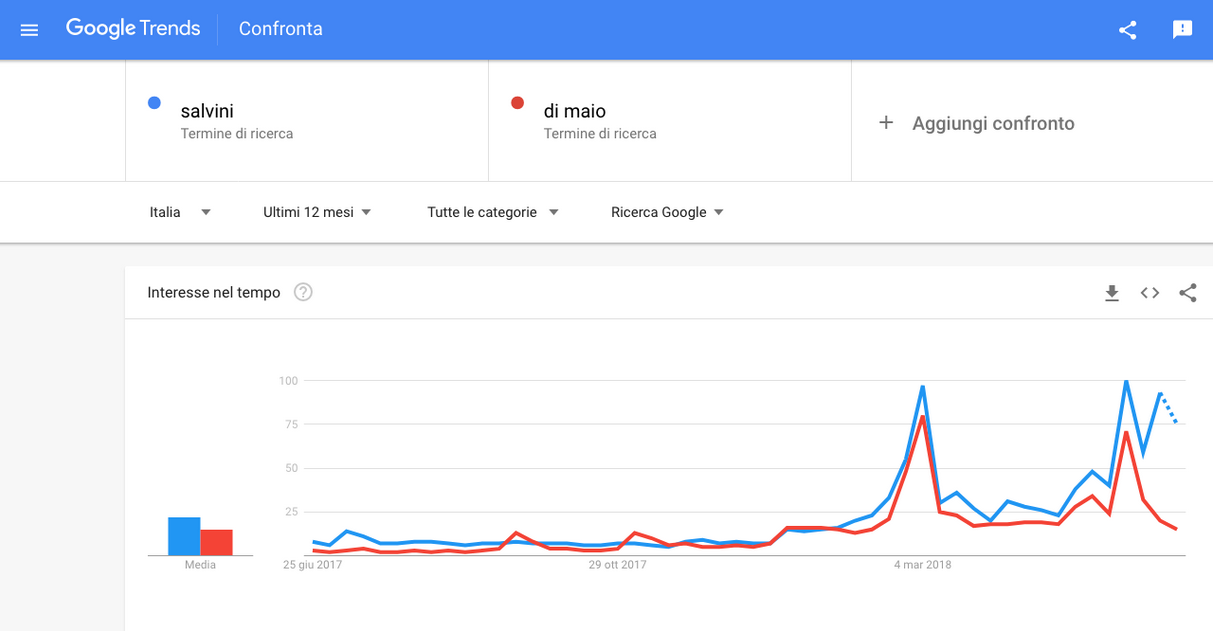
Task: Click the plus icon to add comparison
Action: (885, 123)
